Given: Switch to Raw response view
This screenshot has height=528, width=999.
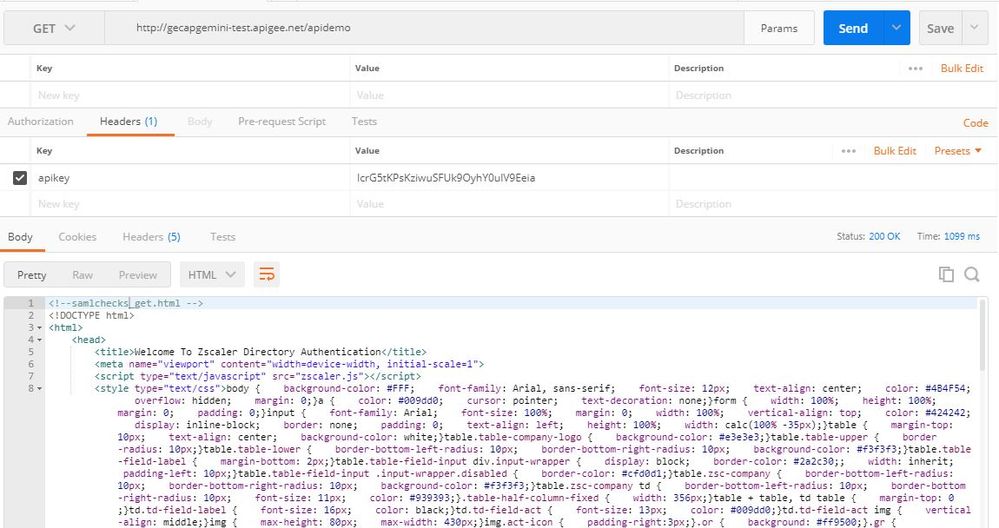Looking at the screenshot, I should tap(82, 275).
